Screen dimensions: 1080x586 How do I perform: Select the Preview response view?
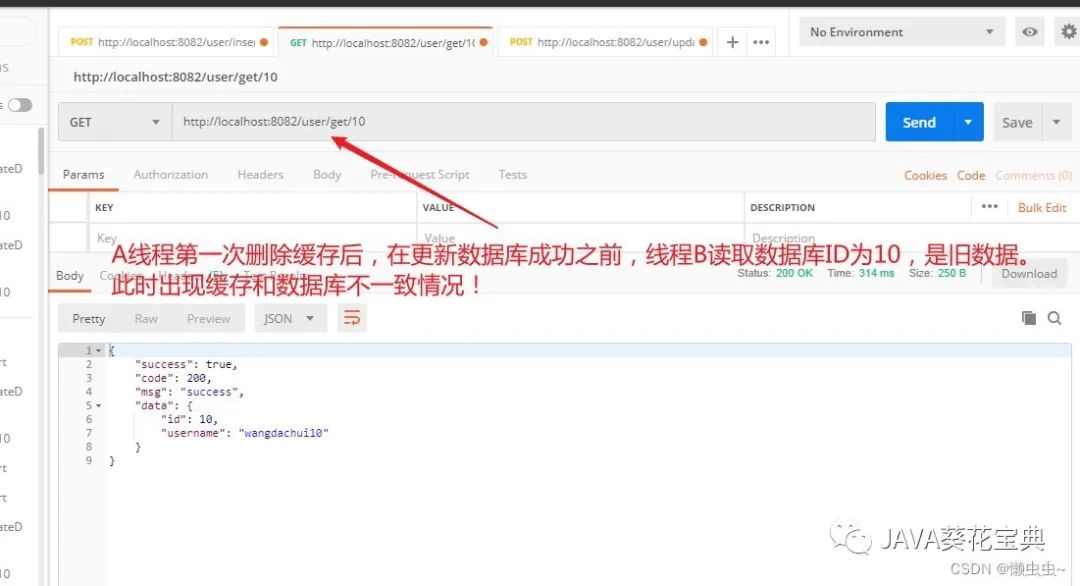click(x=209, y=318)
